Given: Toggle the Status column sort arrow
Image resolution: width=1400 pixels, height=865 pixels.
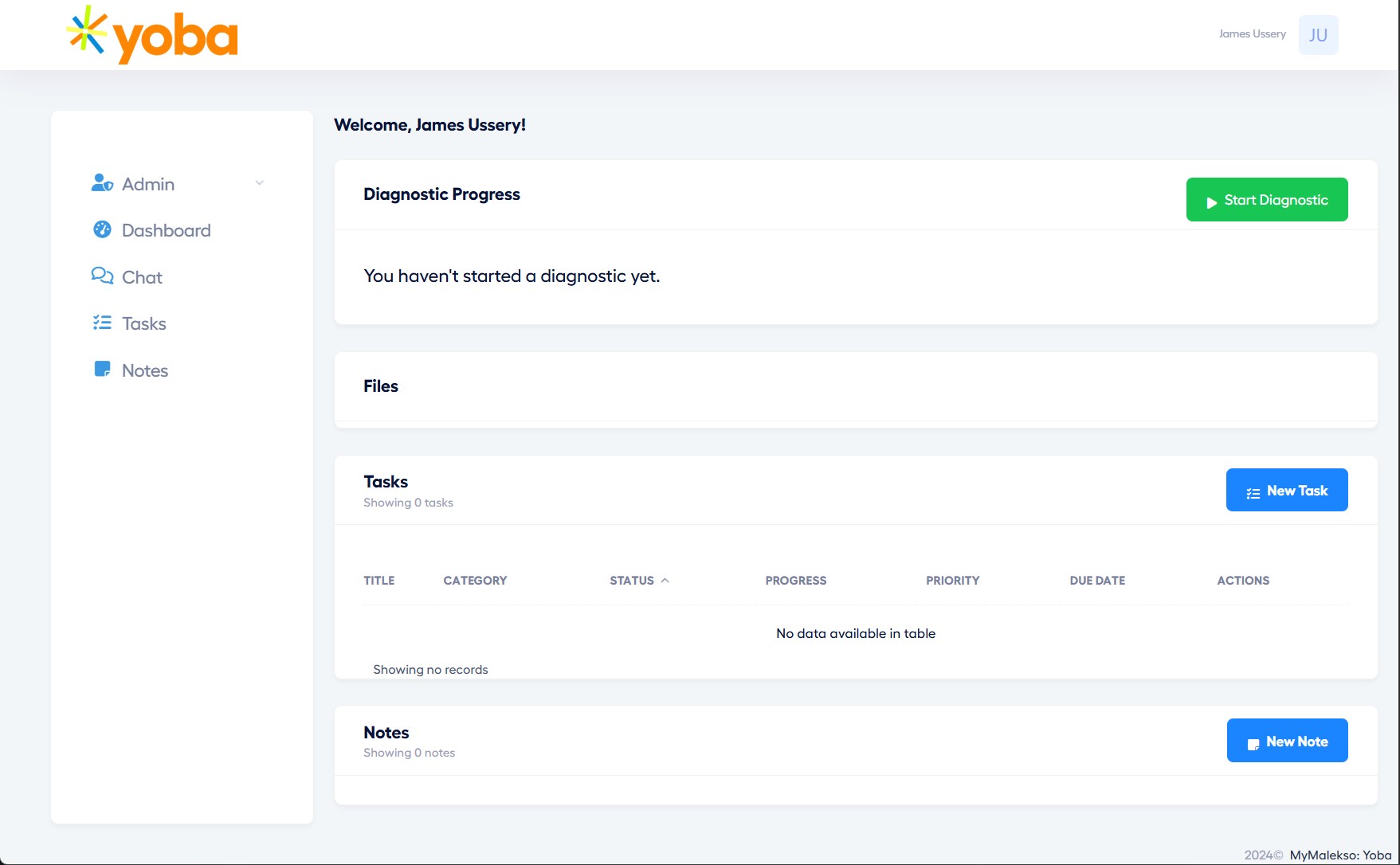Looking at the screenshot, I should coord(666,580).
